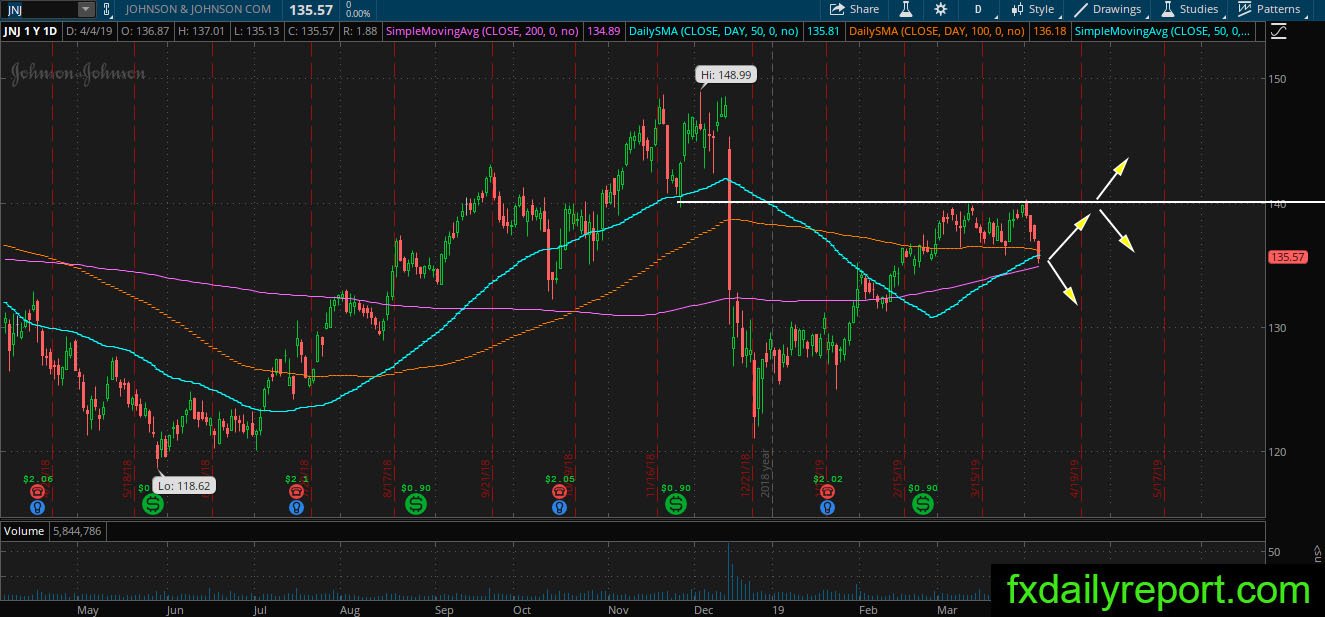Click the conference call bulb under $2.06
This screenshot has width=1325, height=617.
pyautogui.click(x=37, y=507)
